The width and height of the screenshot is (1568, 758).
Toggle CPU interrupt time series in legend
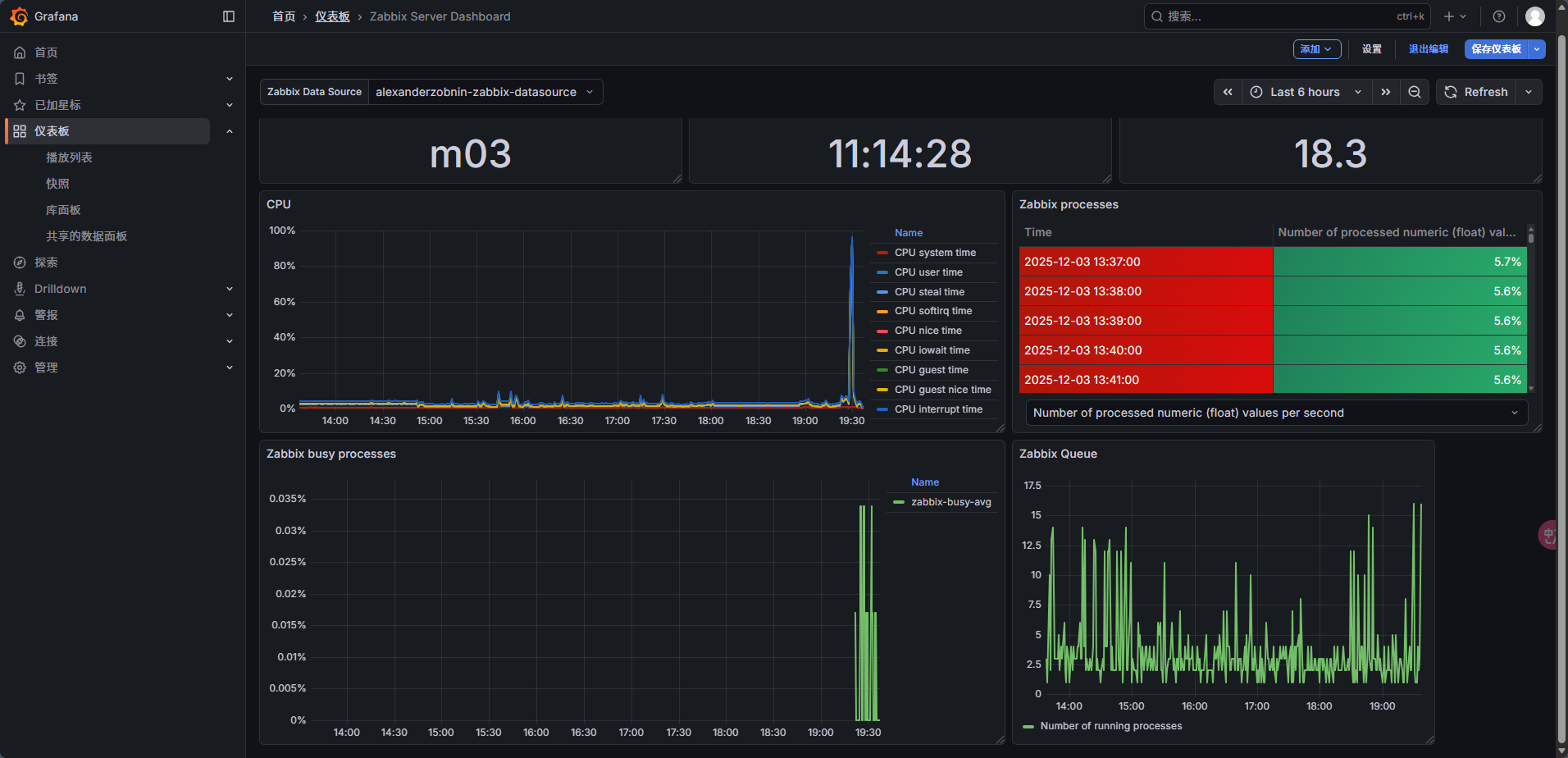point(938,409)
